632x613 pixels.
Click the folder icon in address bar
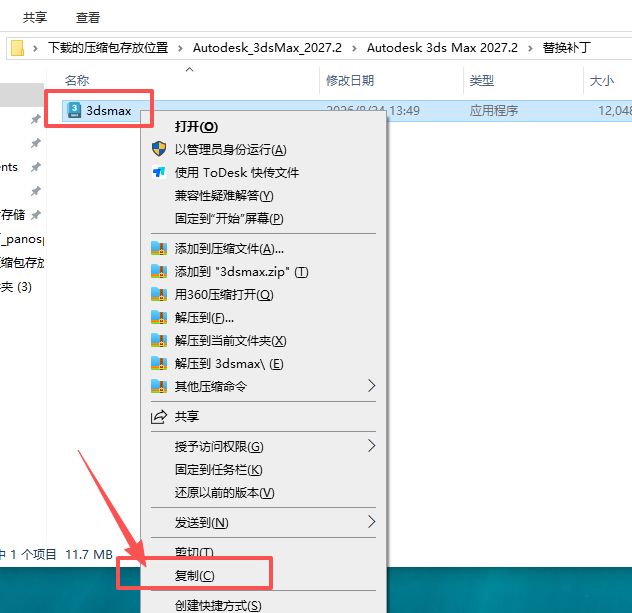(x=17, y=48)
